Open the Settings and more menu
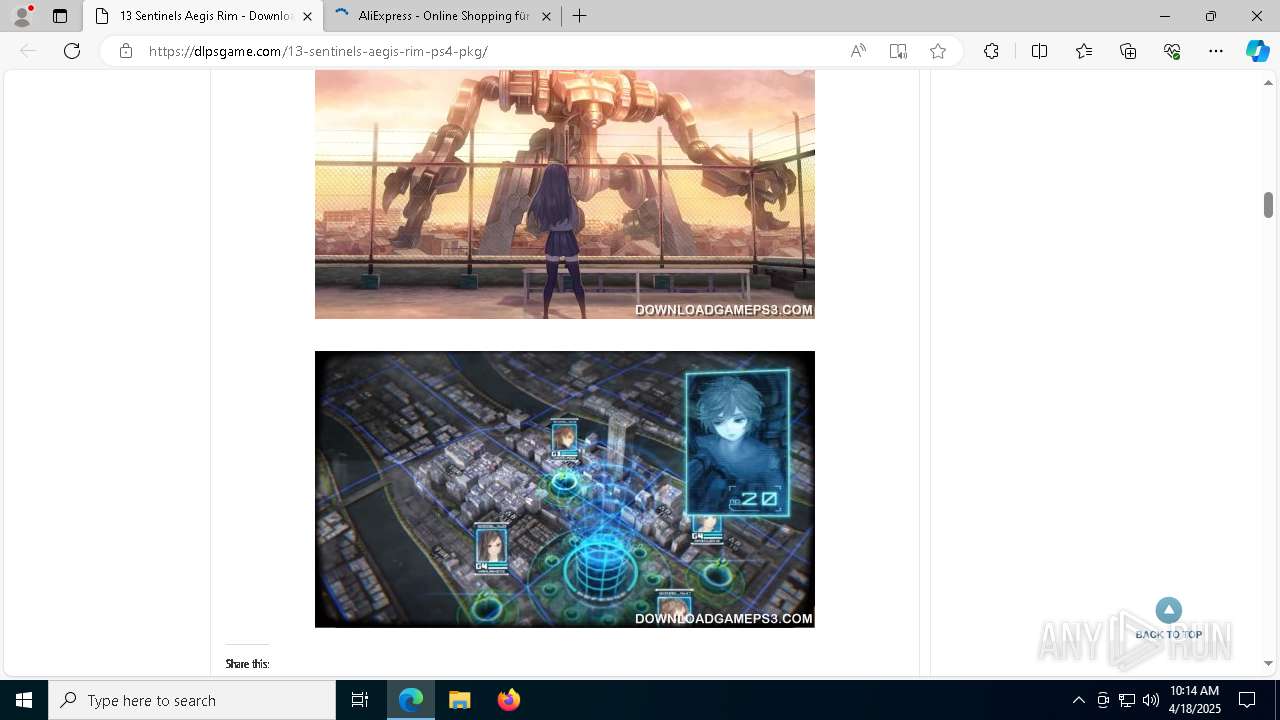 point(1216,51)
